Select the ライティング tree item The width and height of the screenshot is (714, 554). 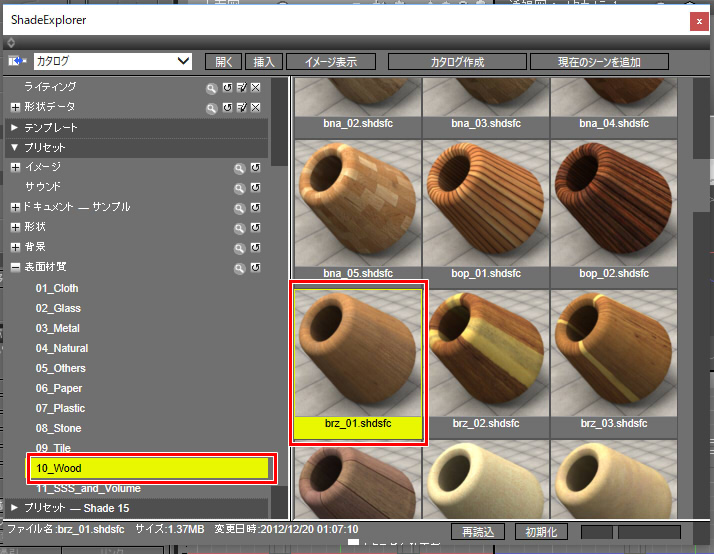click(50, 86)
